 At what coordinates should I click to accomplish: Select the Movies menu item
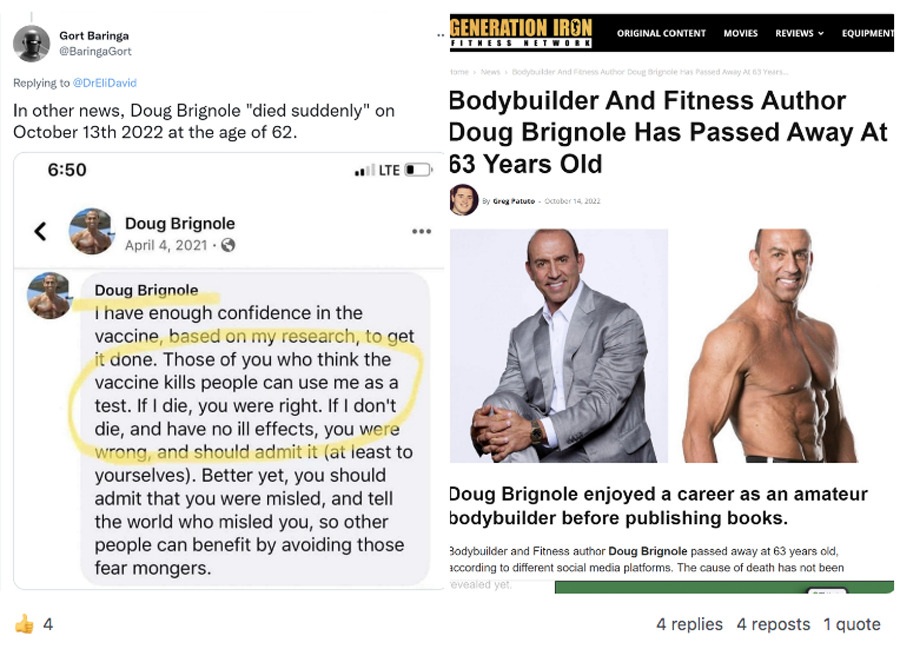[x=740, y=33]
